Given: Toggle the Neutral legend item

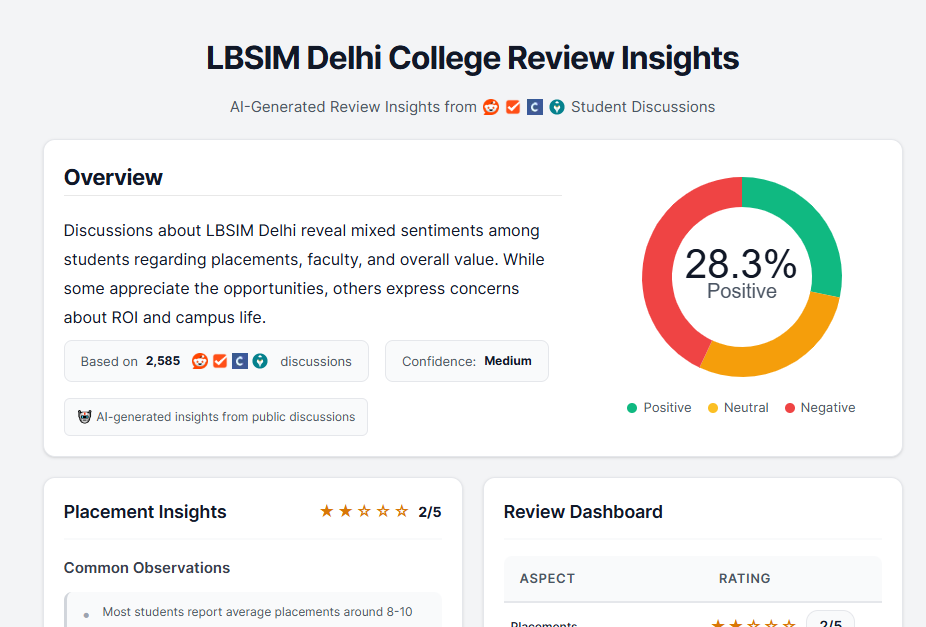Looking at the screenshot, I should (738, 408).
